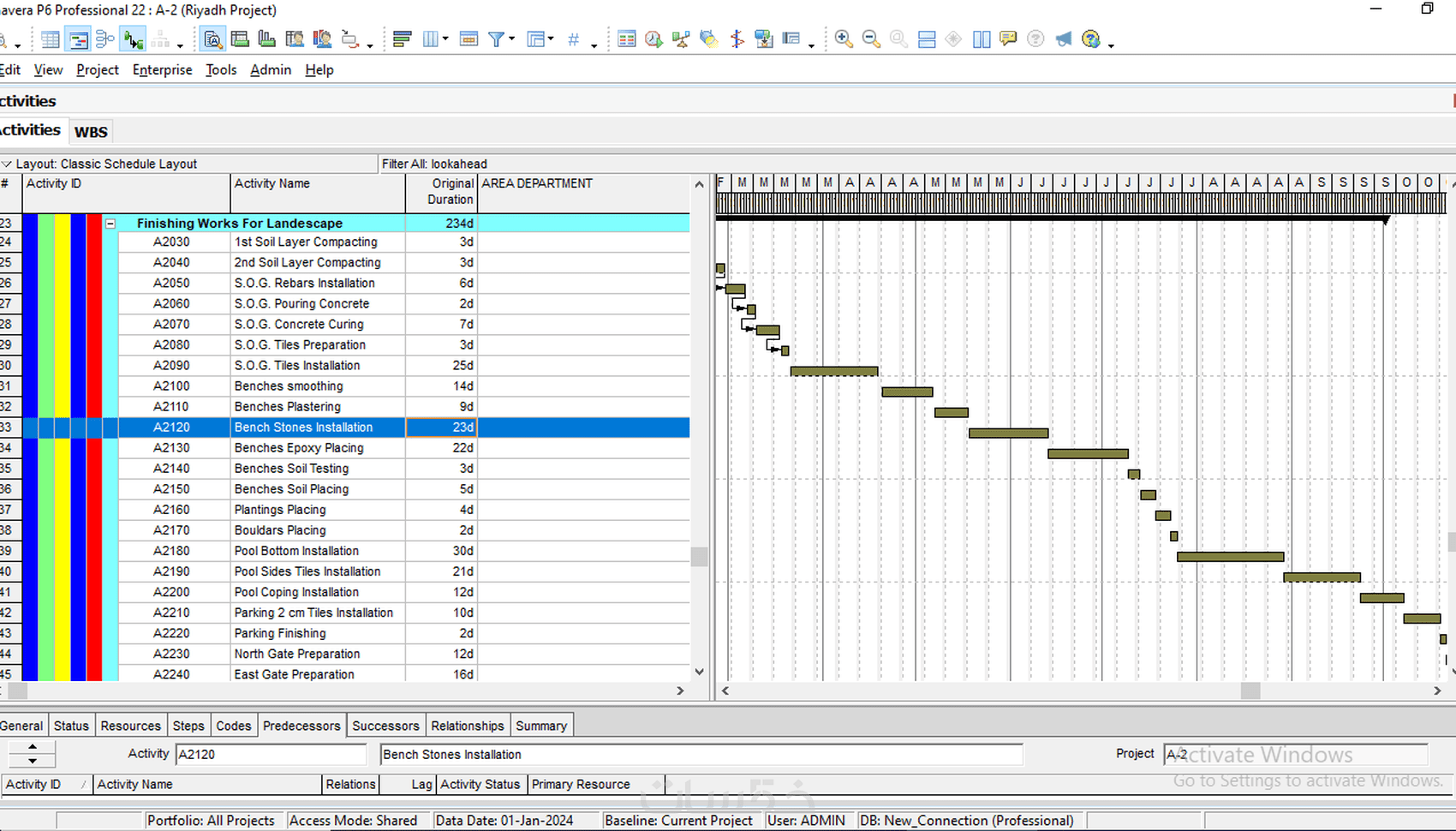
Task: Click the Level Resources icon
Action: tap(681, 39)
